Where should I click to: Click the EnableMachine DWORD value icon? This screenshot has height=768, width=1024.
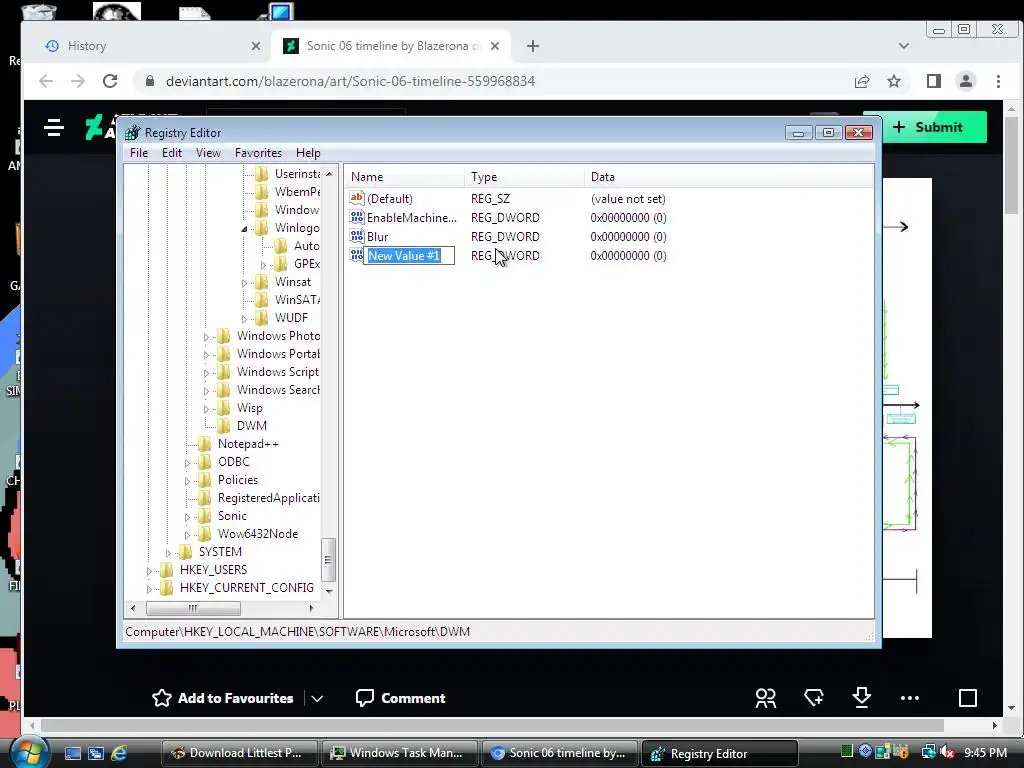(357, 217)
